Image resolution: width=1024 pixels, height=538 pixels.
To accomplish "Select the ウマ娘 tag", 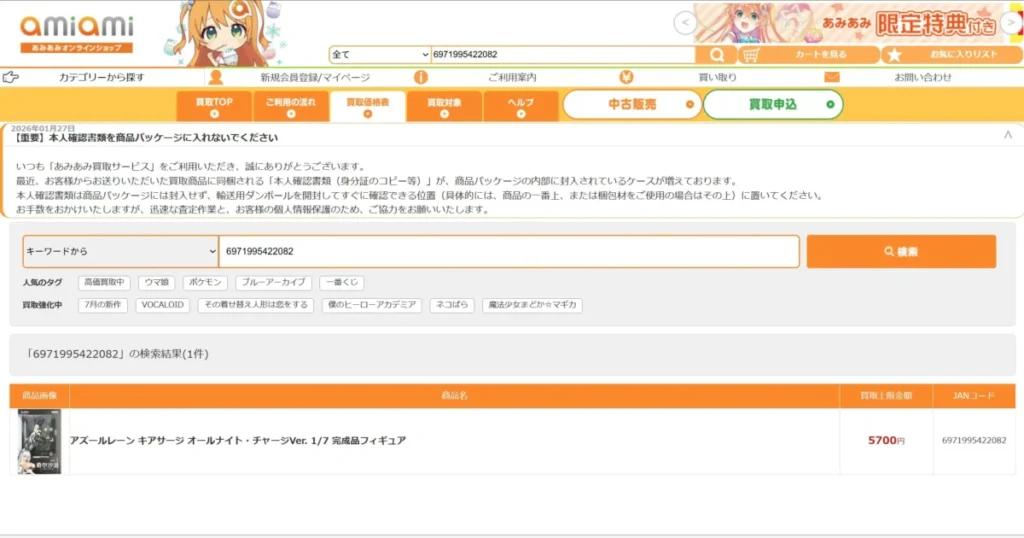I will [x=157, y=283].
